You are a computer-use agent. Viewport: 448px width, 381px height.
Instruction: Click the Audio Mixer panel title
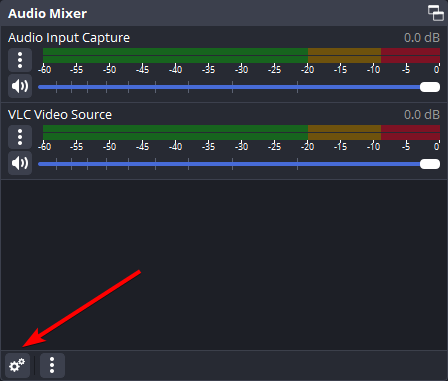pos(47,14)
